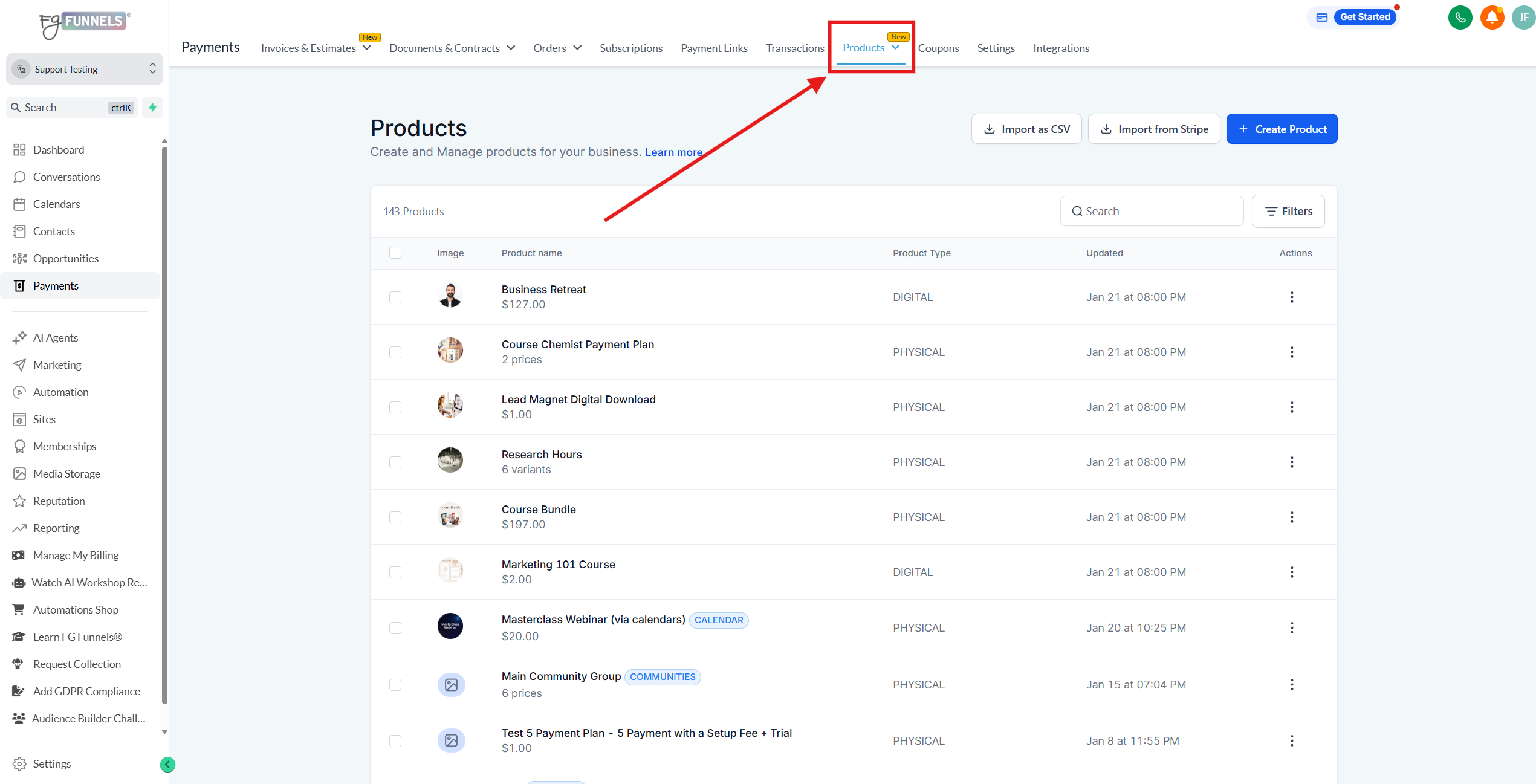Click the green phone dialer icon

coord(1460,18)
